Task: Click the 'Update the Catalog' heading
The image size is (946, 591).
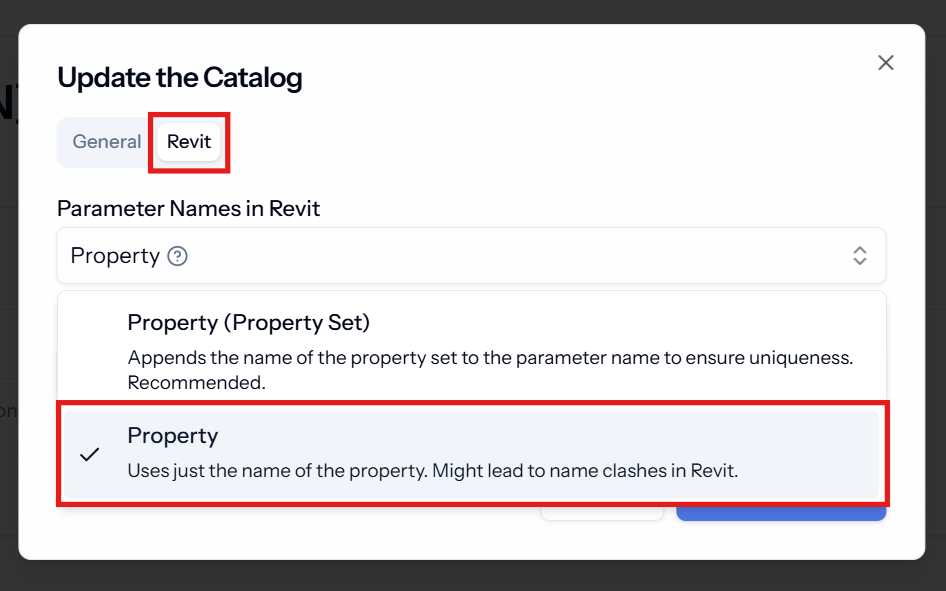Action: click(180, 78)
